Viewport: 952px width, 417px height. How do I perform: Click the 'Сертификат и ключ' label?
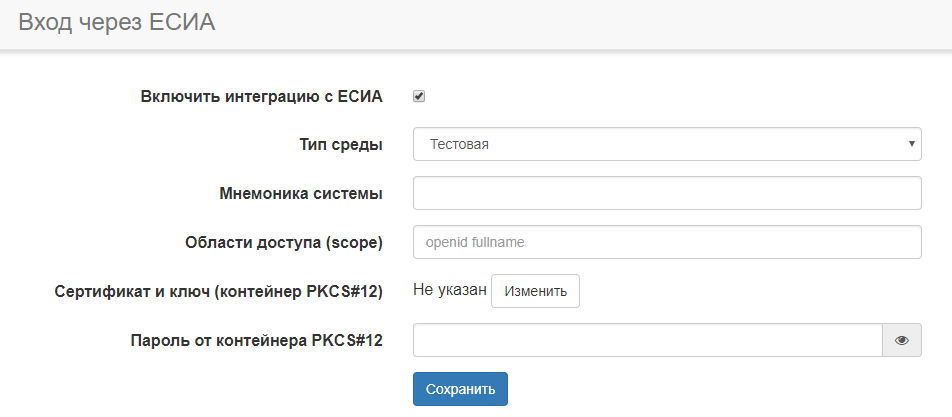[x=130, y=291]
